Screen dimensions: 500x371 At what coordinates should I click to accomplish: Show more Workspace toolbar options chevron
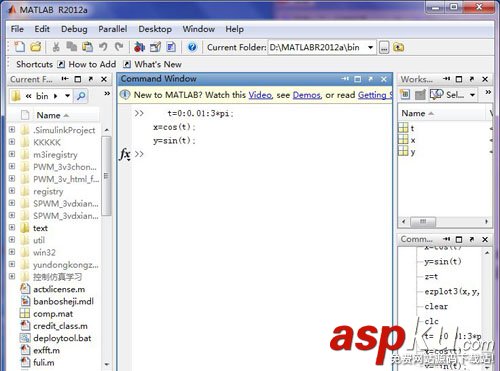click(488, 92)
